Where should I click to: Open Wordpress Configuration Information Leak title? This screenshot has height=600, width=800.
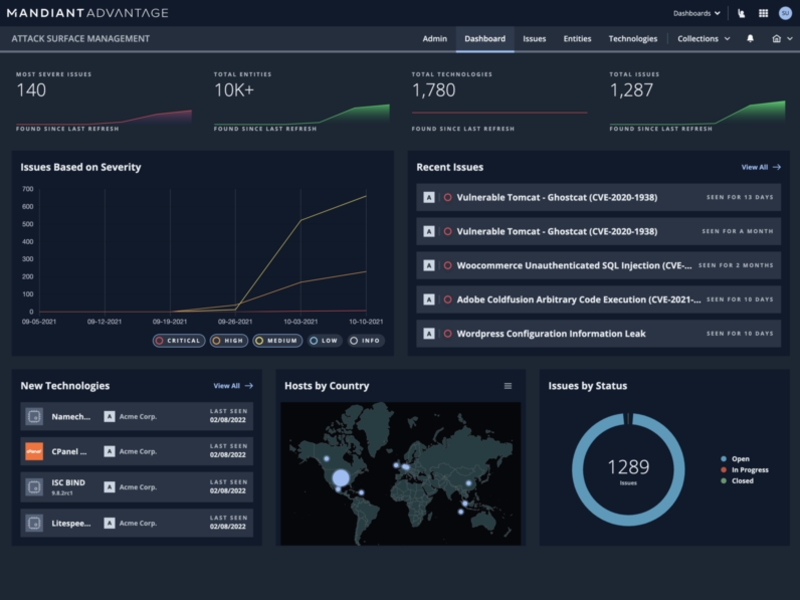(x=551, y=334)
